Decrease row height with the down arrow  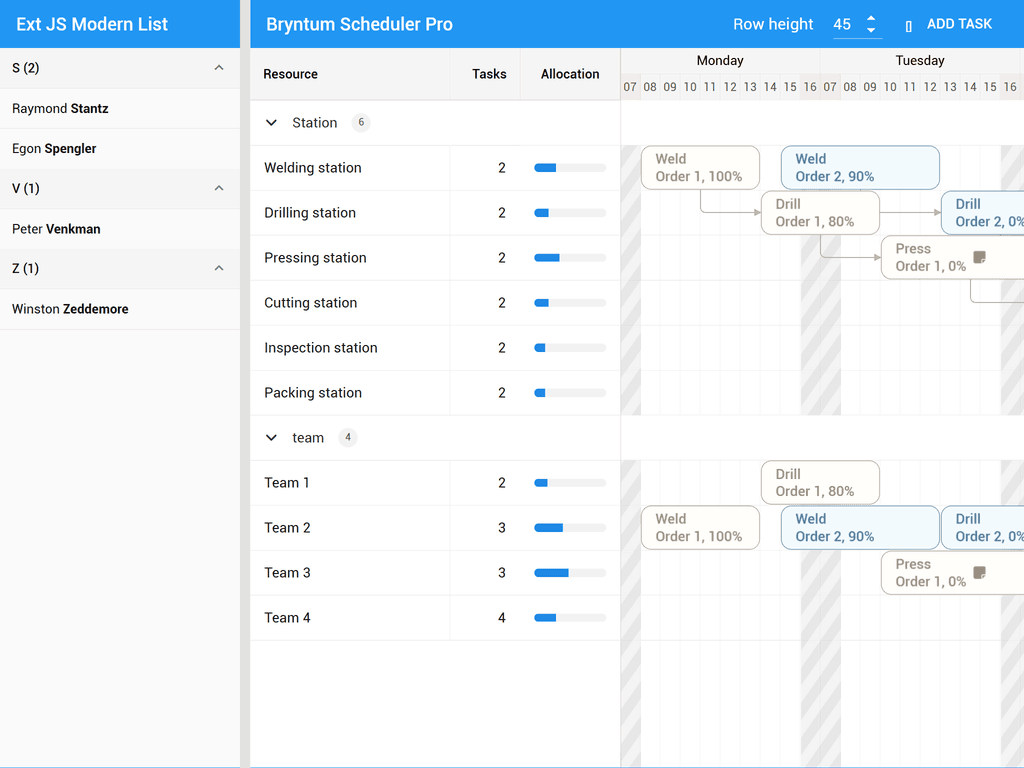pos(871,31)
